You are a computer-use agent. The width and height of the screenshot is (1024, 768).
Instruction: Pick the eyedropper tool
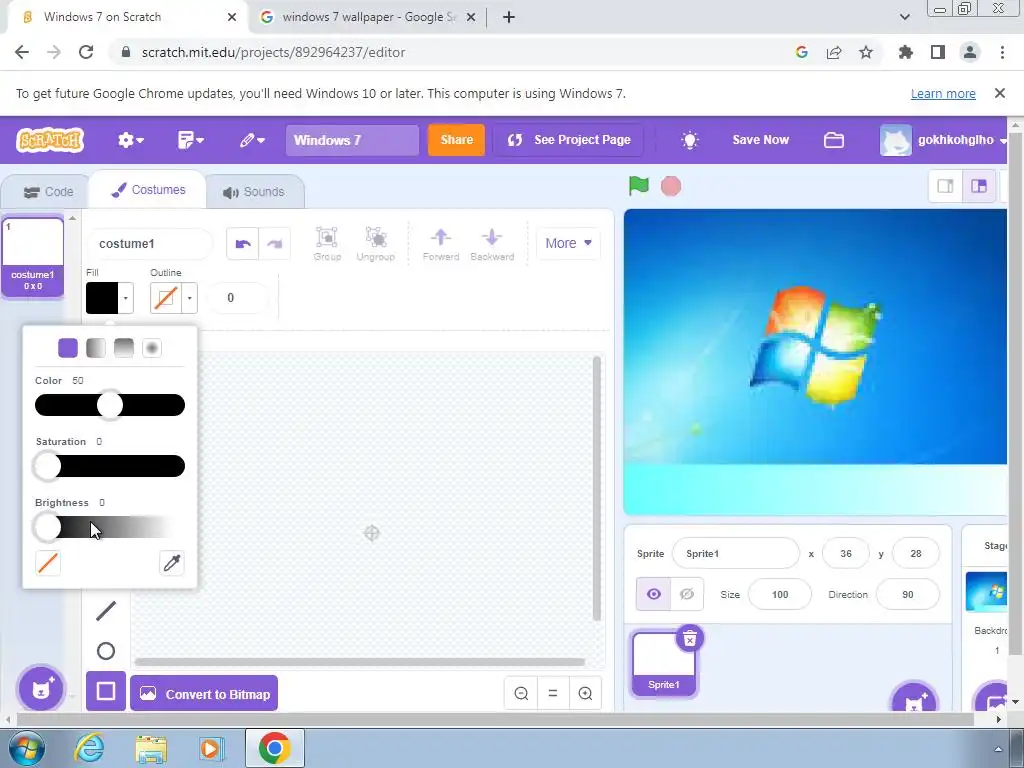click(x=172, y=563)
